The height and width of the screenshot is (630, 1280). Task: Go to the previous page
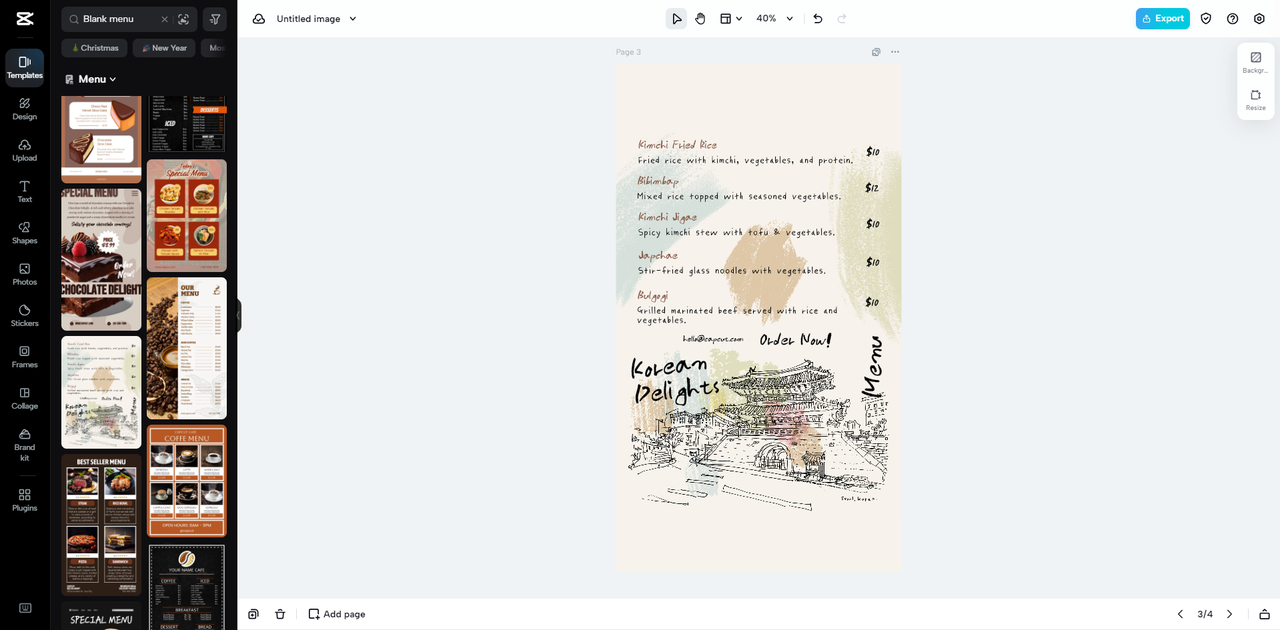(1180, 614)
